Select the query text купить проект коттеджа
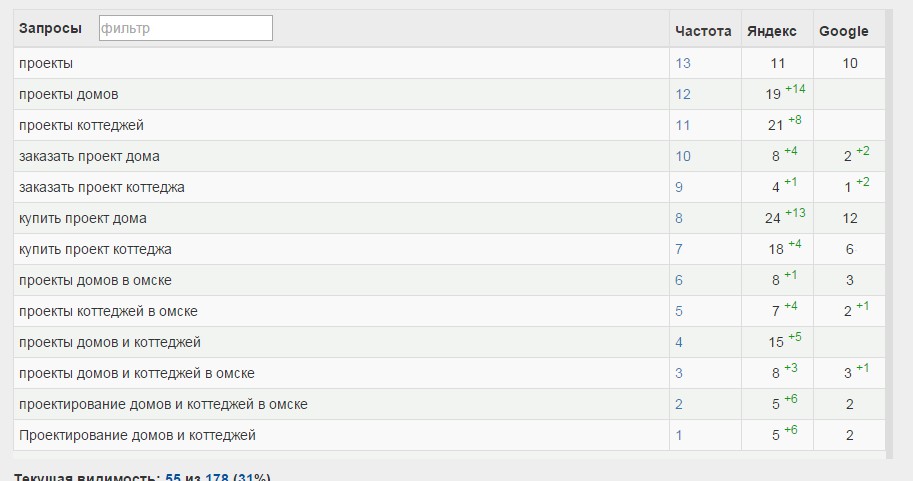The height and width of the screenshot is (481, 913). tap(95, 249)
